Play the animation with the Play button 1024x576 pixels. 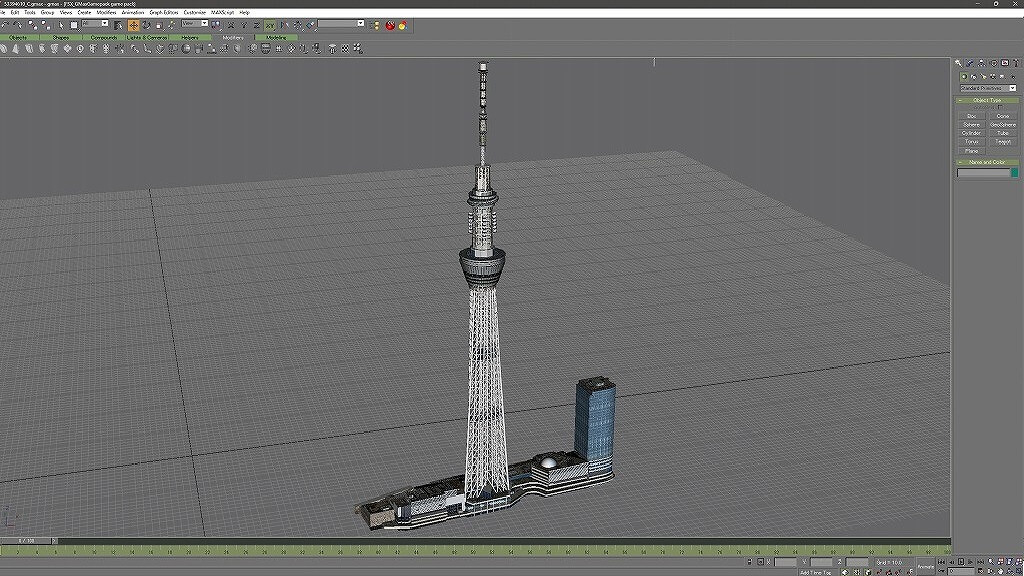click(961, 562)
